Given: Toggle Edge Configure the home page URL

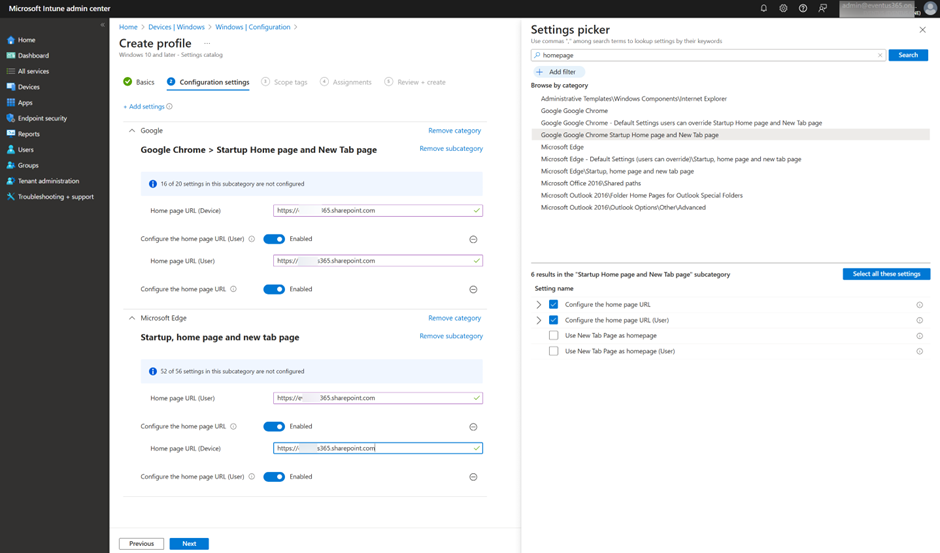Looking at the screenshot, I should coord(274,426).
